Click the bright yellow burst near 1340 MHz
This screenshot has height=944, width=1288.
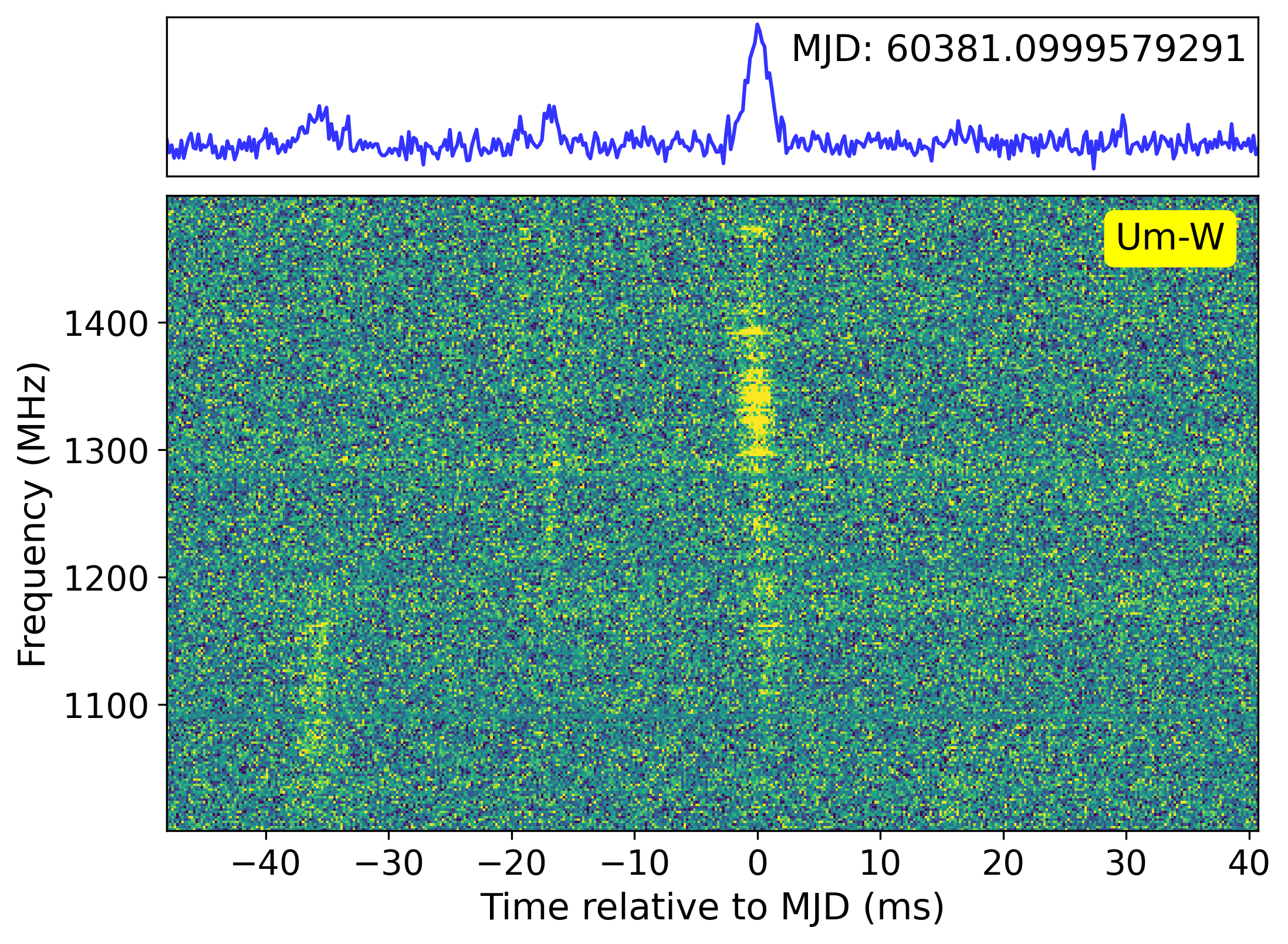756,399
